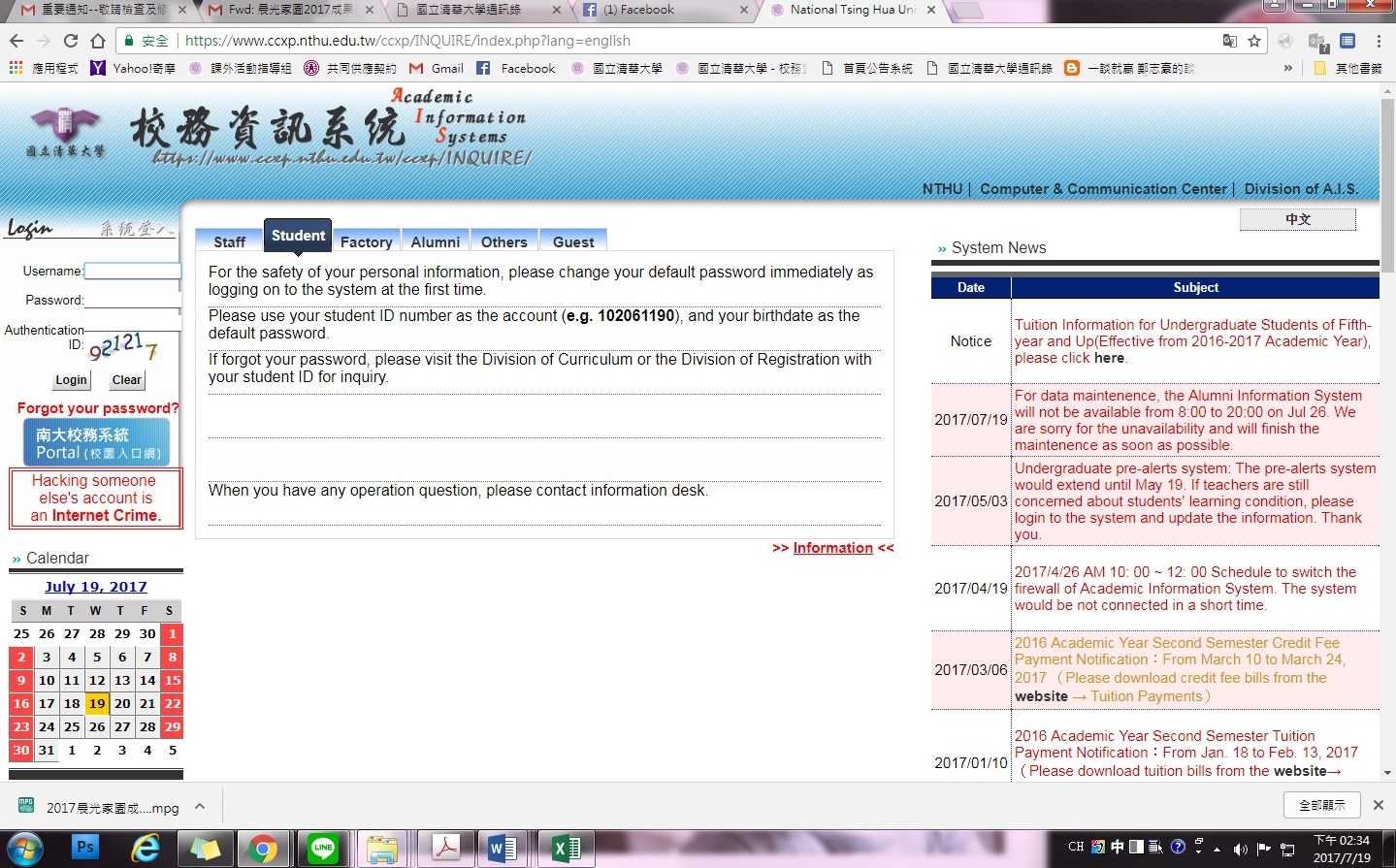Click the browser address bar URL

pos(407,41)
